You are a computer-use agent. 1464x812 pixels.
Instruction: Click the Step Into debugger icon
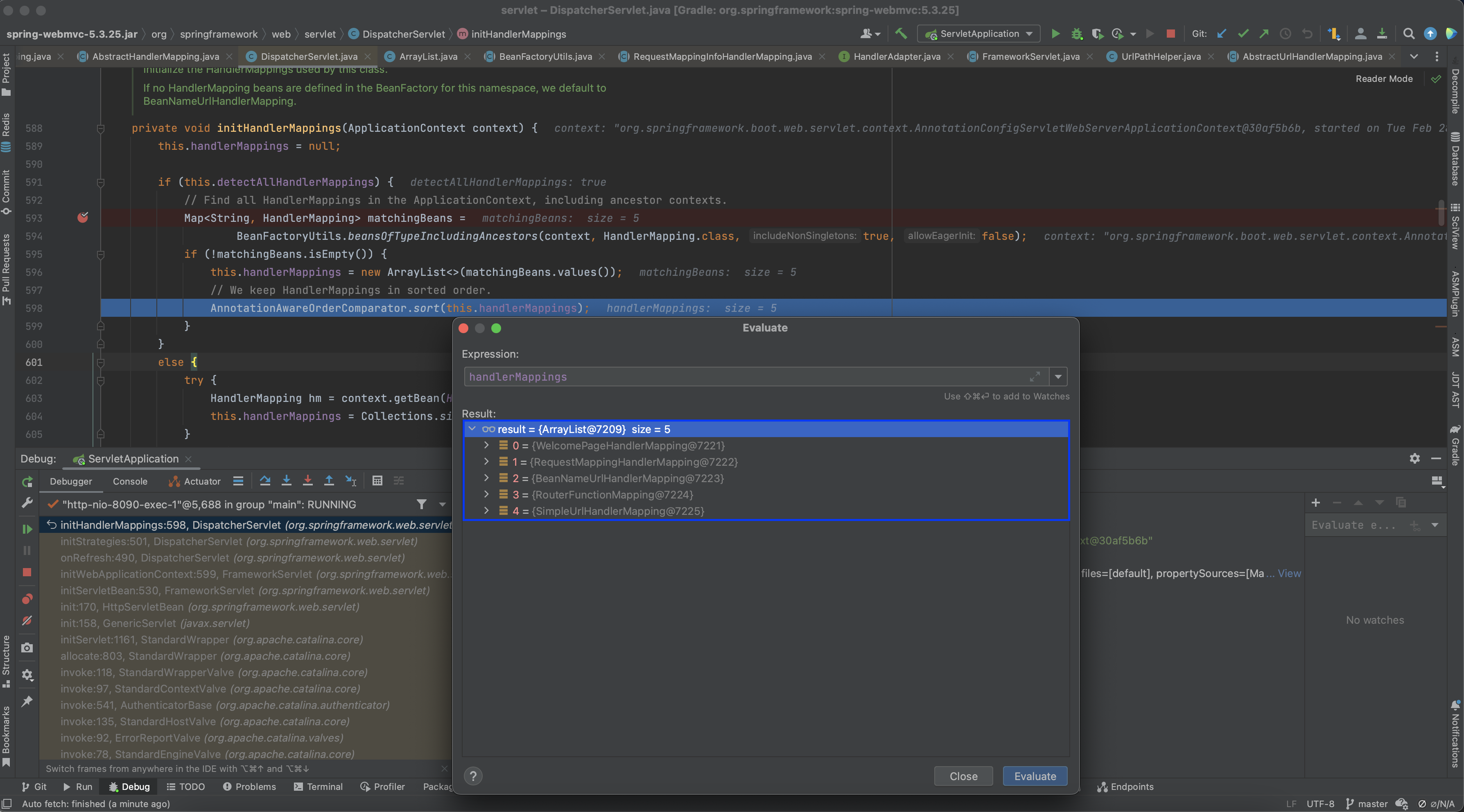click(287, 481)
